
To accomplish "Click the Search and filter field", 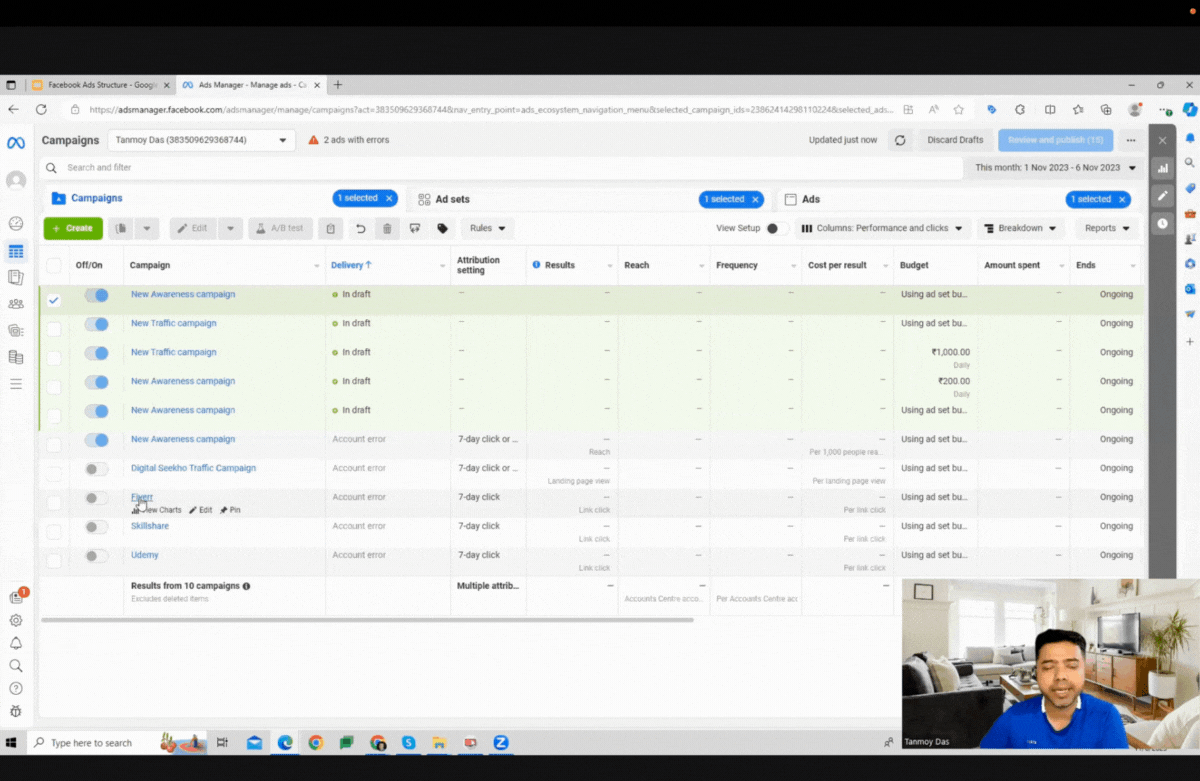I will point(500,168).
